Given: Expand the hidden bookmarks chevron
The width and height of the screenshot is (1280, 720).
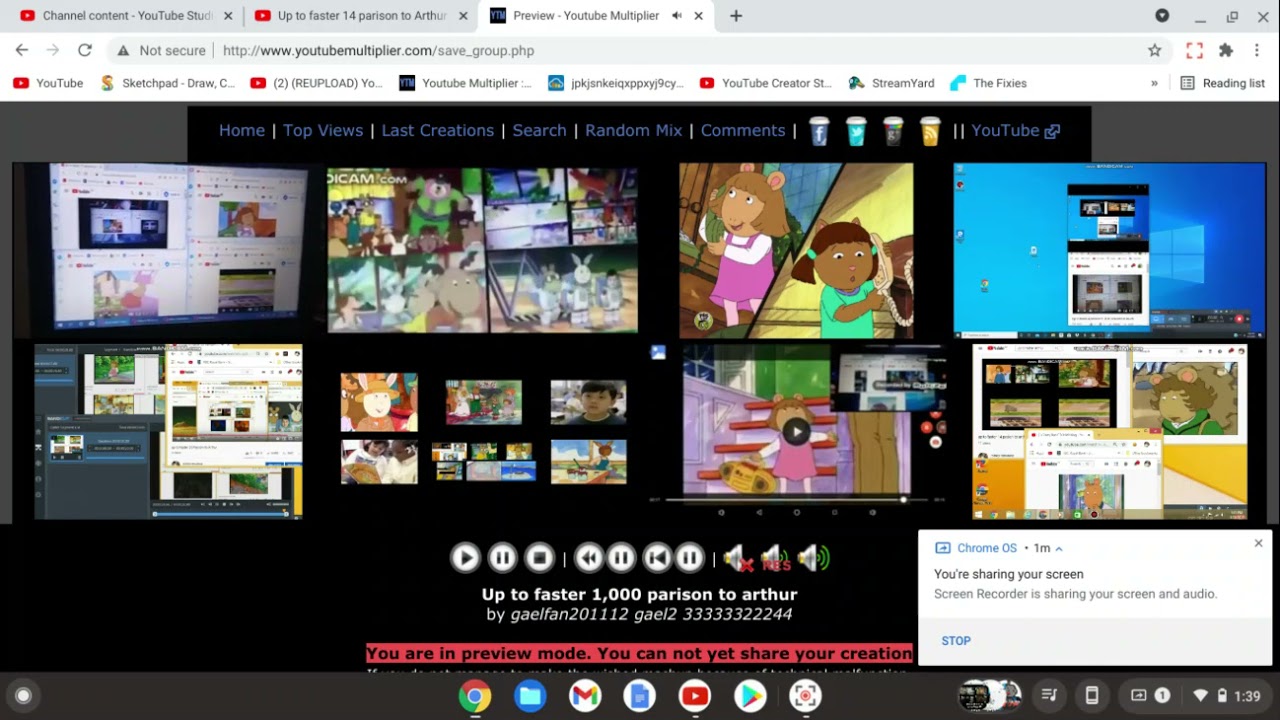Looking at the screenshot, I should [1154, 83].
